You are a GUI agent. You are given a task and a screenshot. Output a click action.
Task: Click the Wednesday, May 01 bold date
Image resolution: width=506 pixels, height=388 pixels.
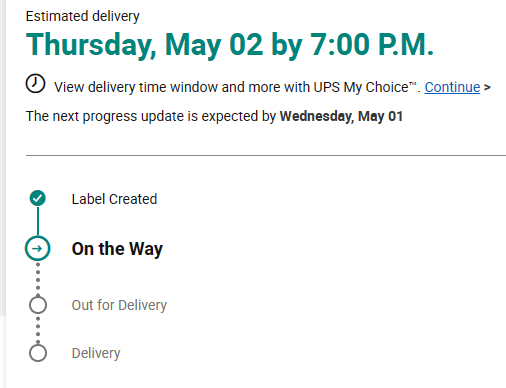coord(341,116)
